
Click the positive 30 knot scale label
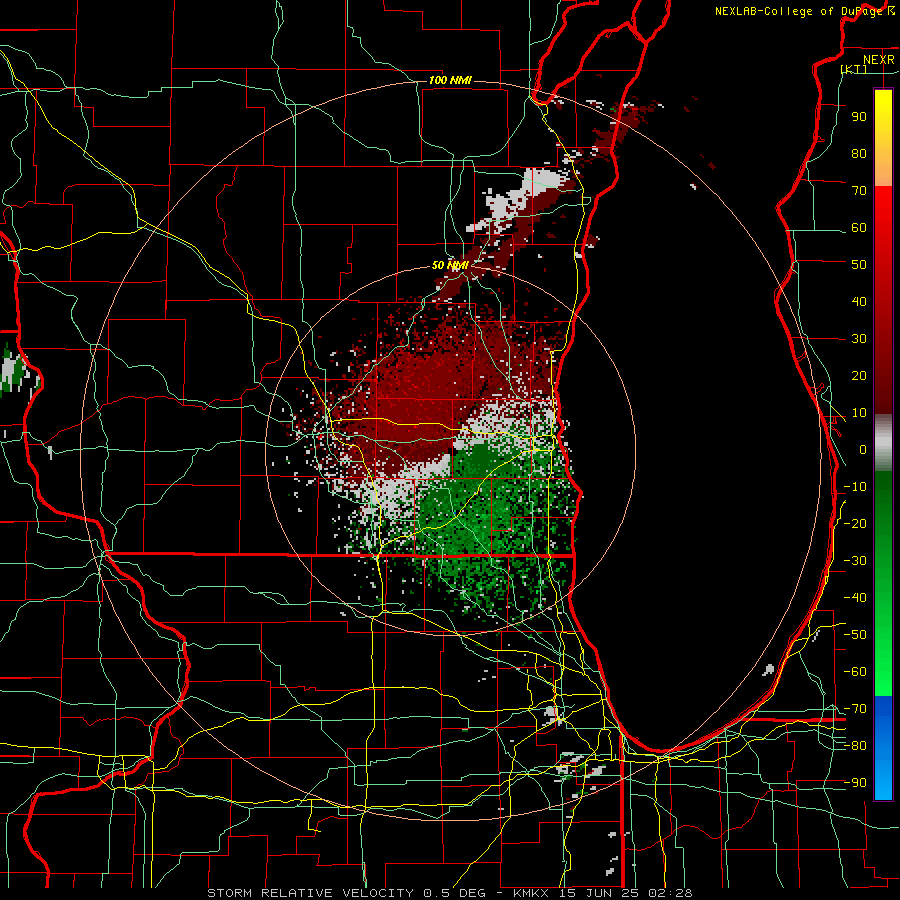pos(859,339)
